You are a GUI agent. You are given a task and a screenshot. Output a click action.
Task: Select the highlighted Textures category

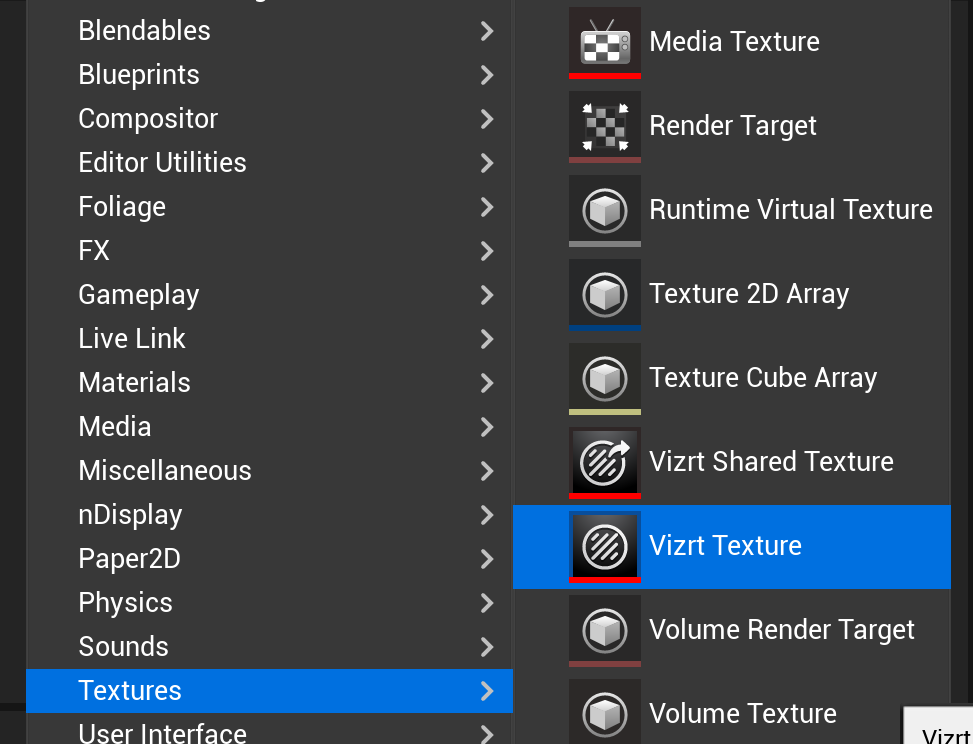(130, 691)
